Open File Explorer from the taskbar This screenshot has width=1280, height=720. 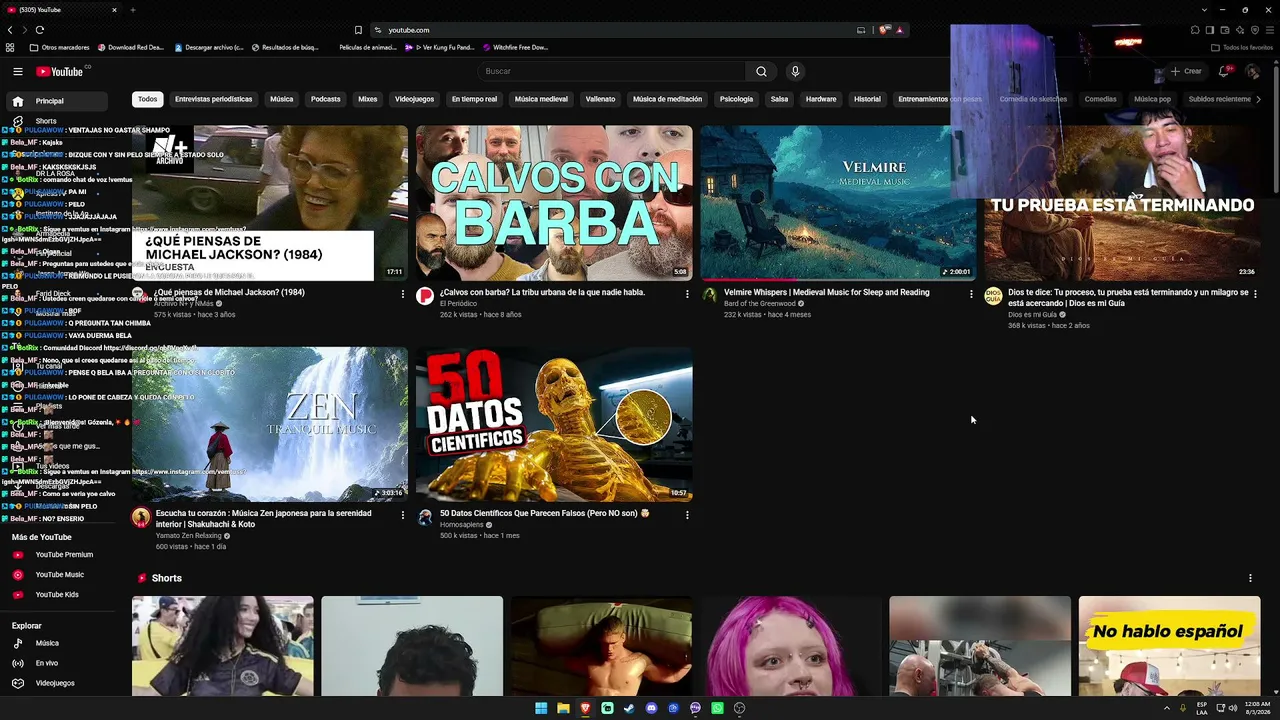point(563,708)
